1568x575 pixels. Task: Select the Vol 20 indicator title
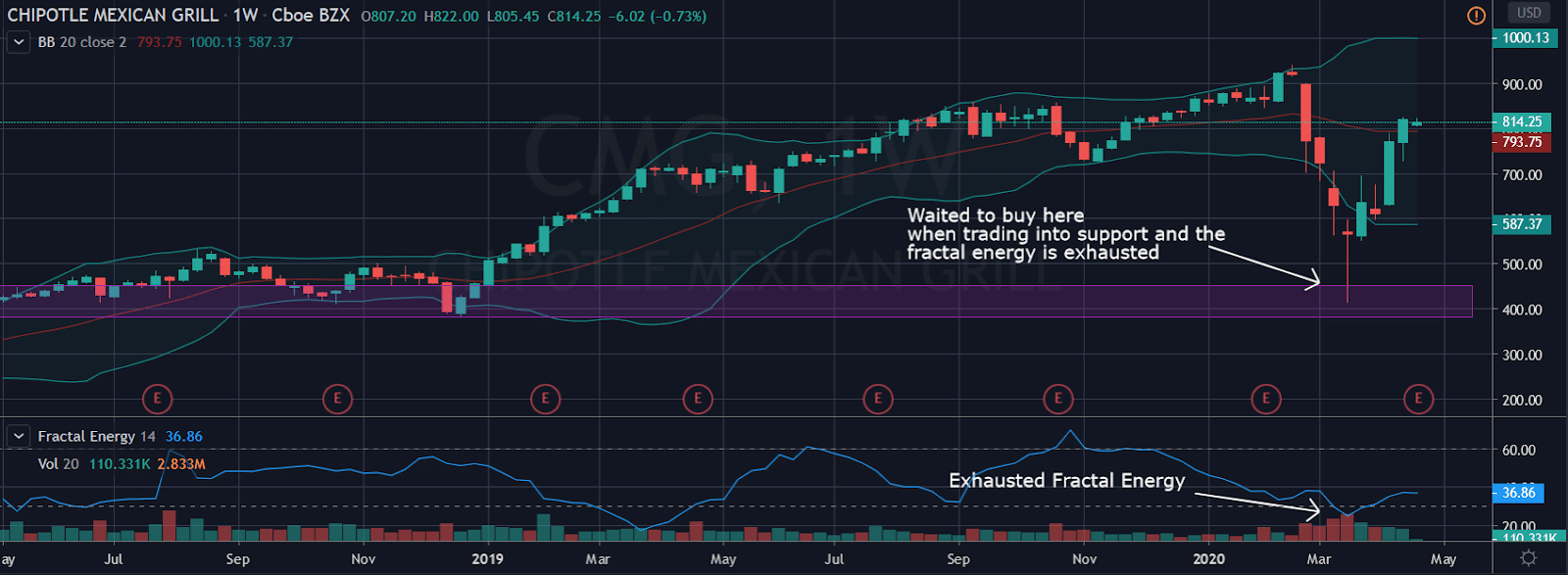[58, 463]
